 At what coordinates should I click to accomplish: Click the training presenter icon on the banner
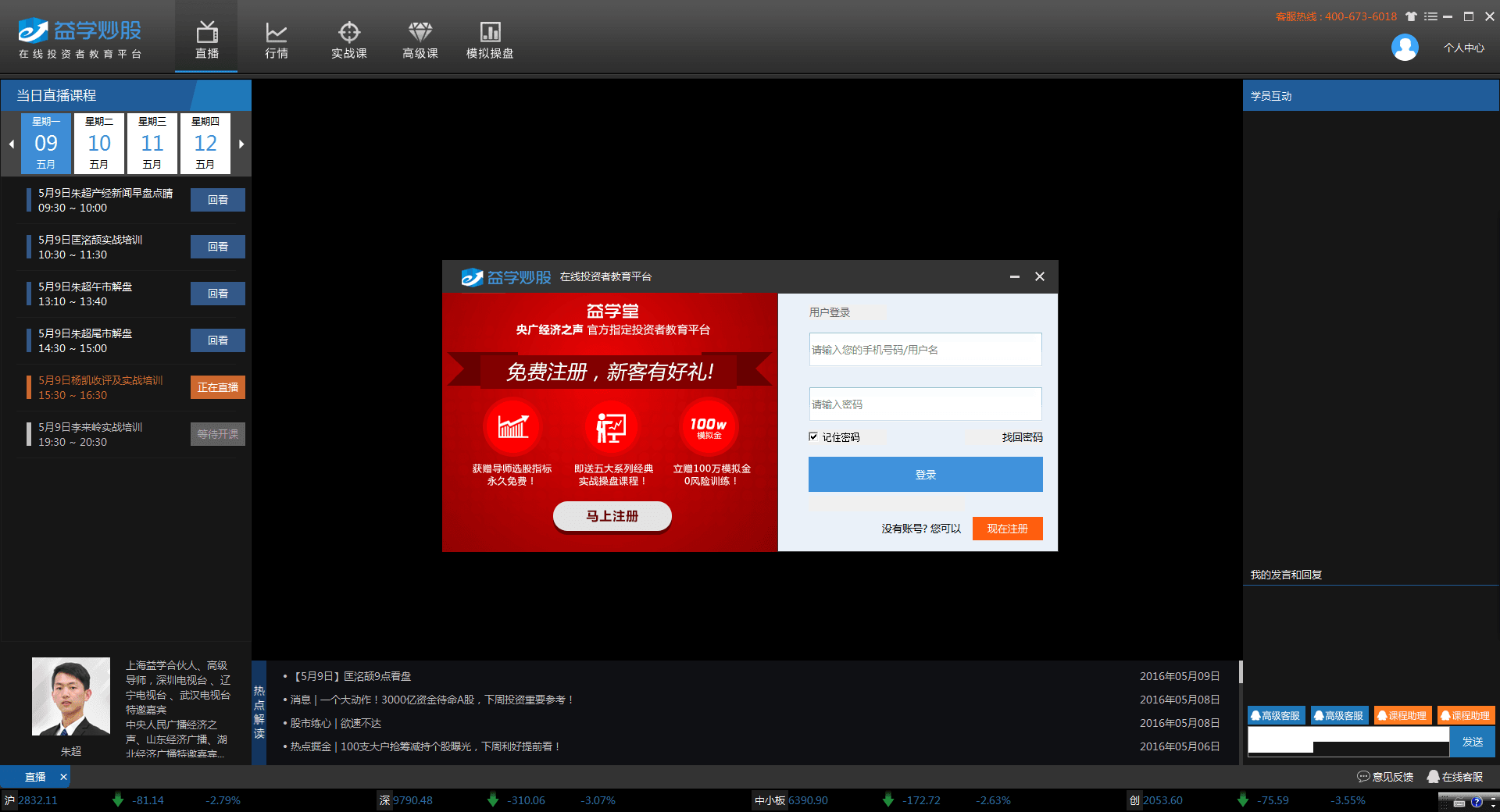[611, 427]
